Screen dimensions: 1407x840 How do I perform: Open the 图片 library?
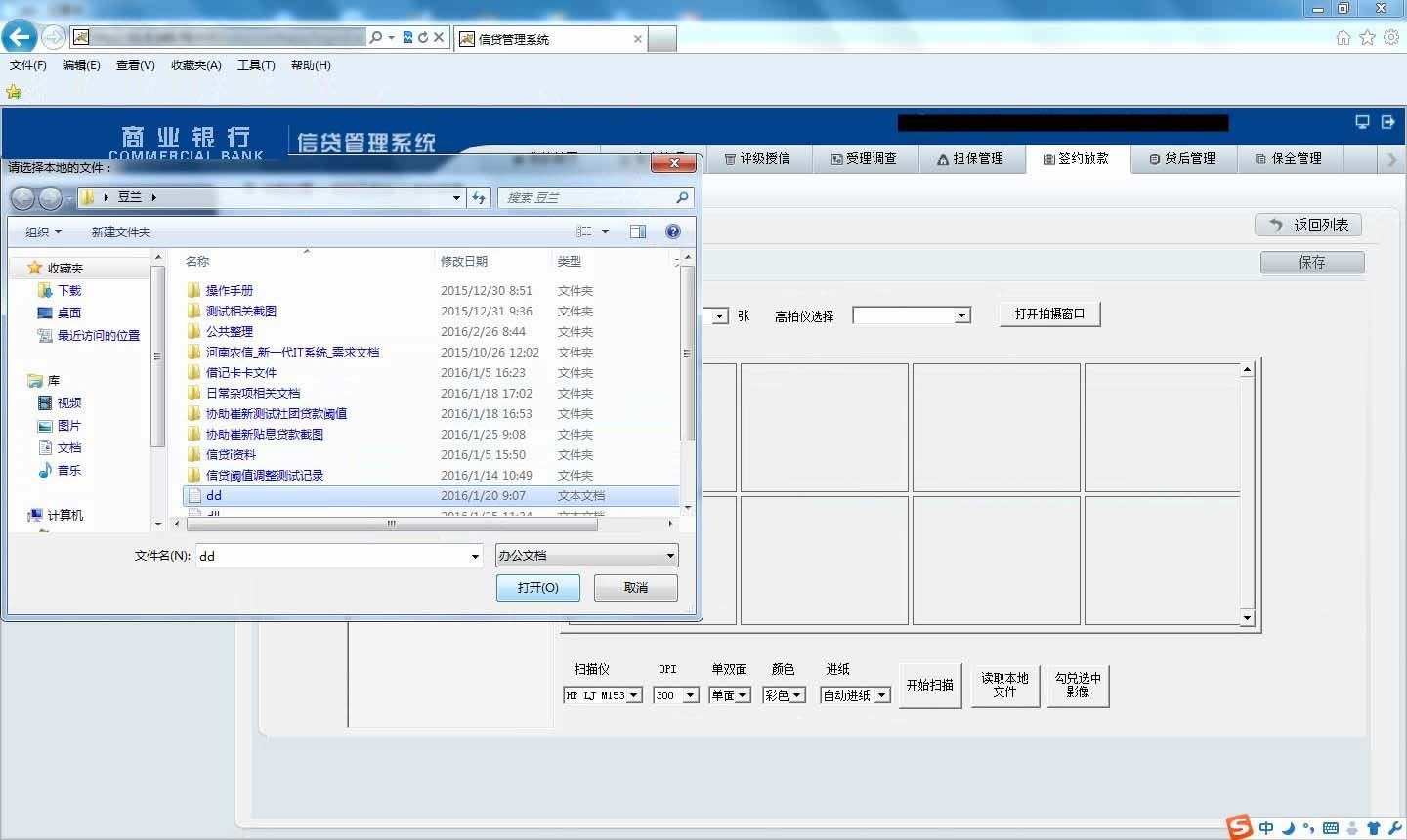tap(69, 426)
